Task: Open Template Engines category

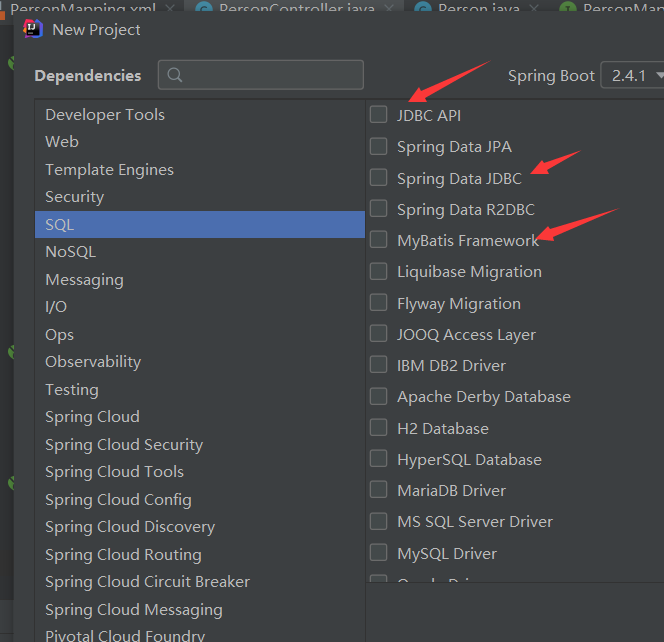Action: tap(199, 170)
